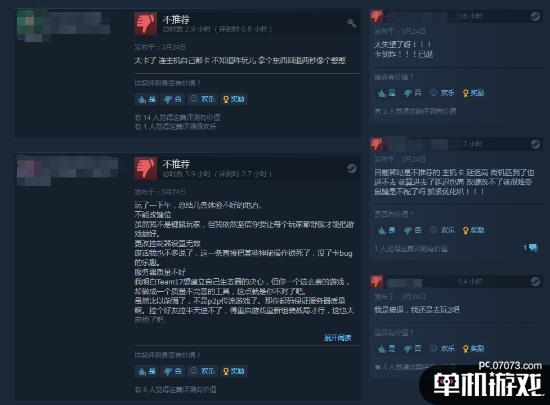Click the Steam icon on the top-right review
Viewport: 550px width, 405px height.
[x=535, y=16]
